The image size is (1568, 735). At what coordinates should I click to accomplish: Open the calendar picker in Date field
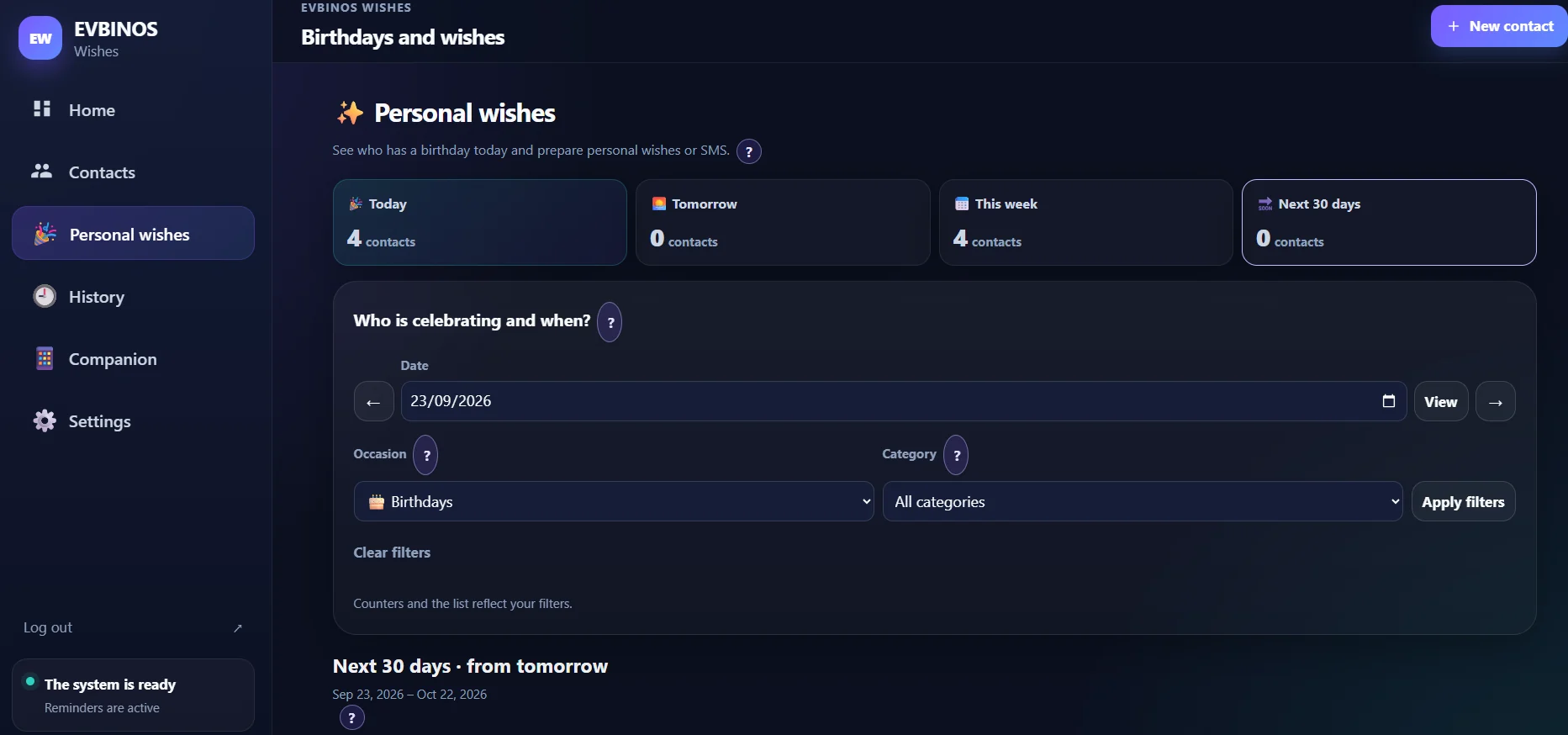point(1389,401)
